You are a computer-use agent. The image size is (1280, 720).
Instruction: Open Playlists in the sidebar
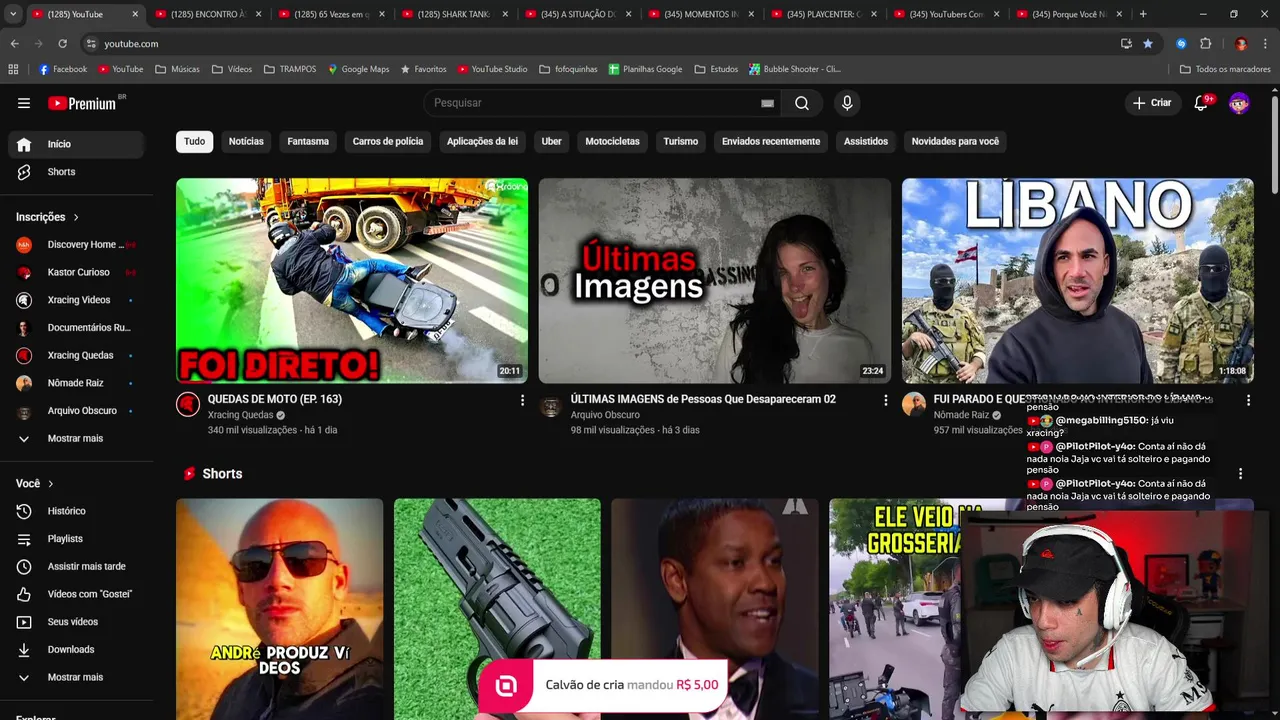point(76,539)
